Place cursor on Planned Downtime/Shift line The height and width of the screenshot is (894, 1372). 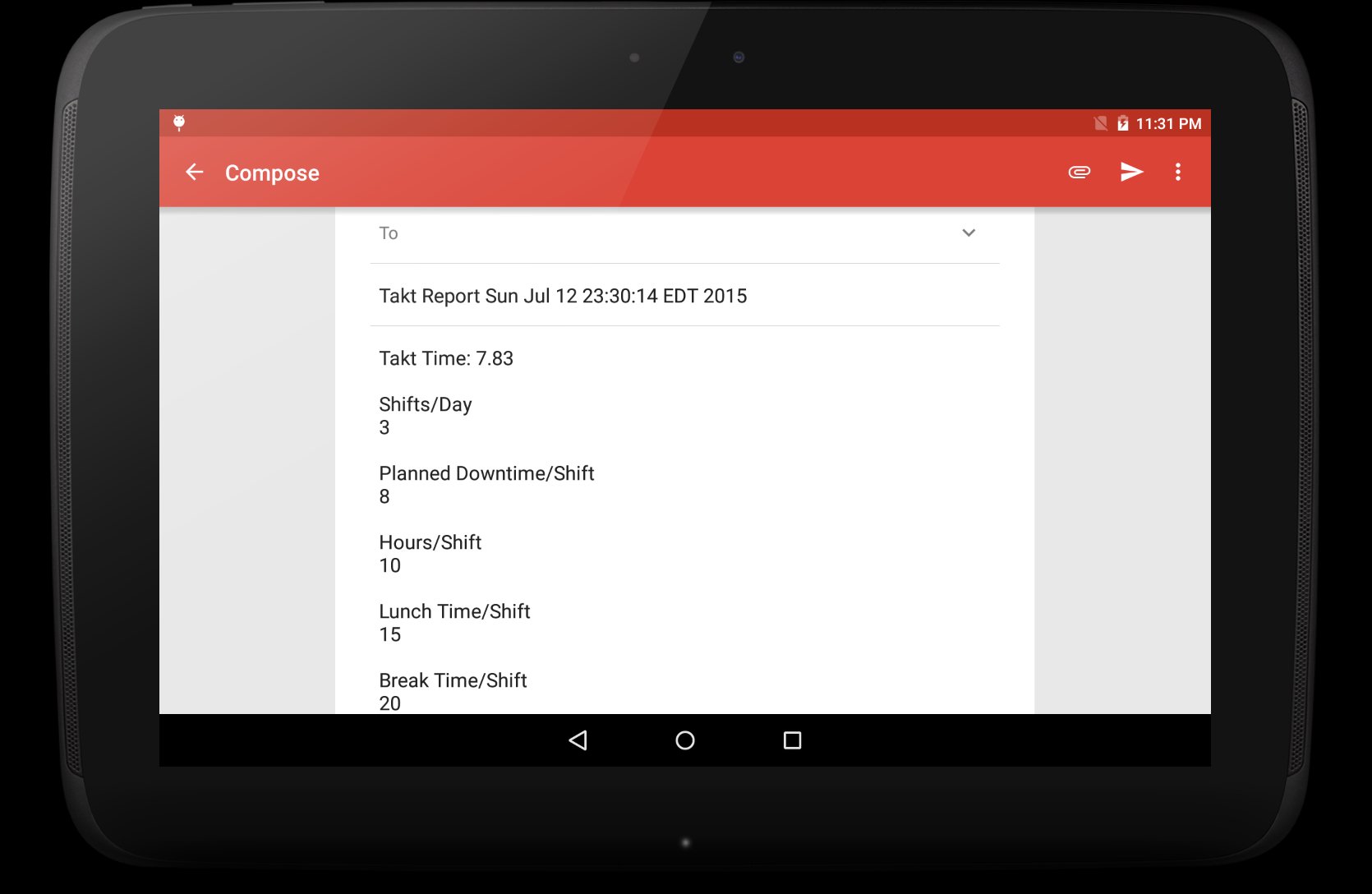pyautogui.click(x=486, y=473)
